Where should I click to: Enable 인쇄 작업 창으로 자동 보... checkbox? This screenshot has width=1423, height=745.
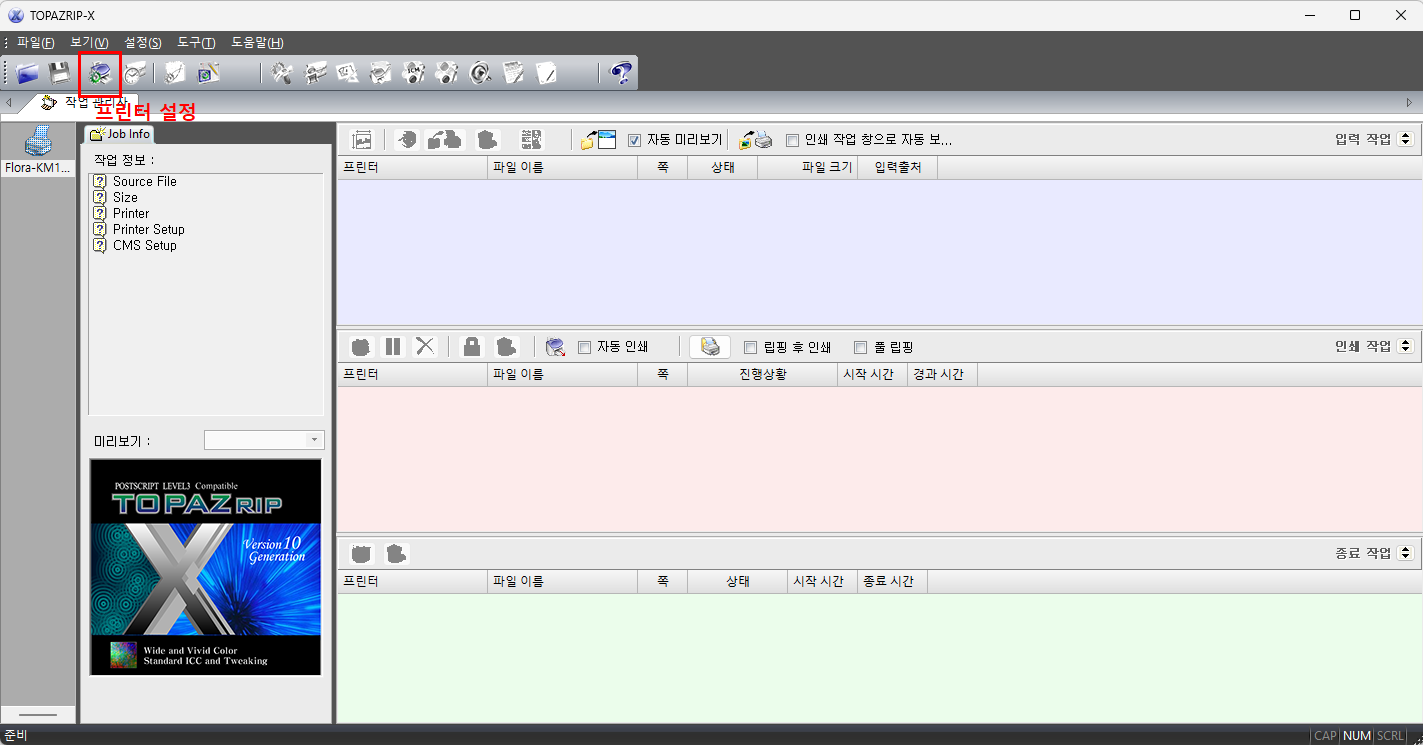(x=793, y=140)
